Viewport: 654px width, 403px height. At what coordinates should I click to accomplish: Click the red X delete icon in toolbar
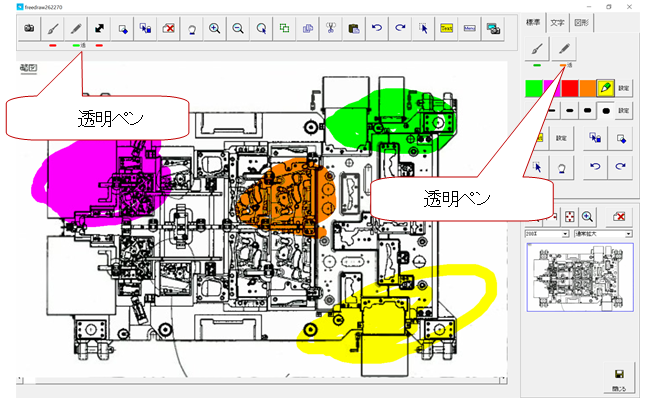(168, 29)
